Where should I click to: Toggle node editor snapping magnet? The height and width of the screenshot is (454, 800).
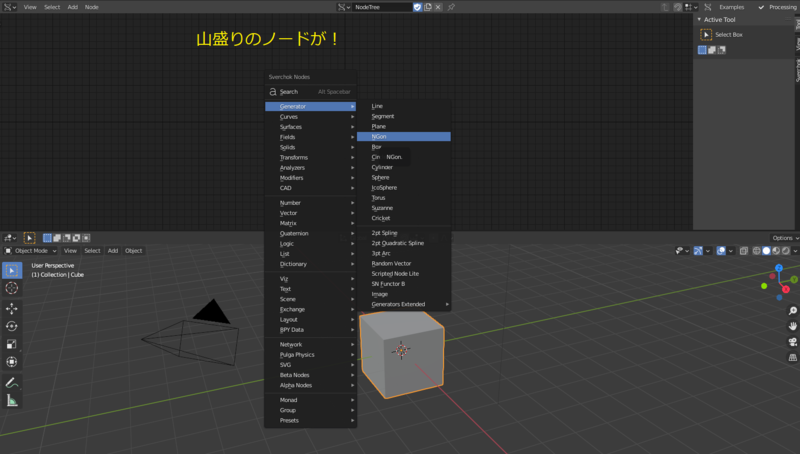point(678,7)
